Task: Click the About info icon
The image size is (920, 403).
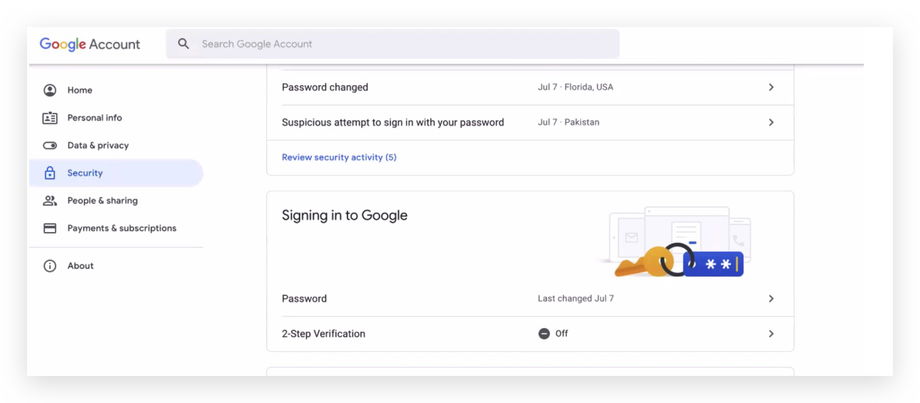Action: click(x=50, y=266)
